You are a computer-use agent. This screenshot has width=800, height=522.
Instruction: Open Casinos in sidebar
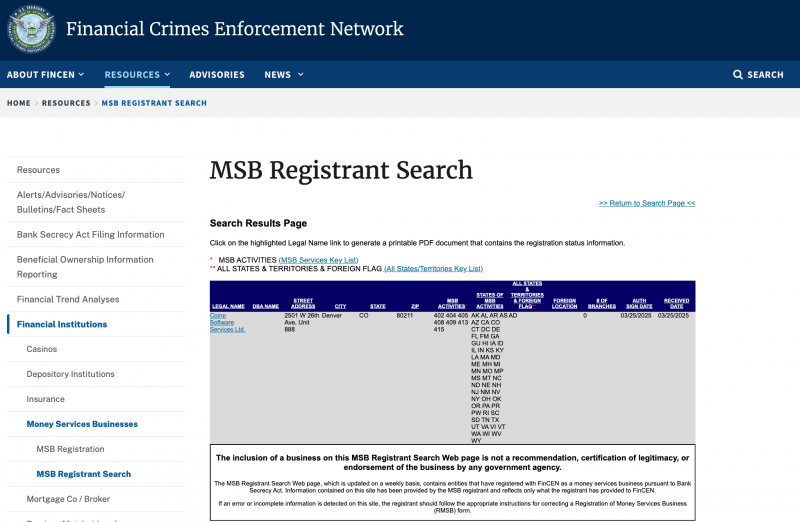coord(42,349)
